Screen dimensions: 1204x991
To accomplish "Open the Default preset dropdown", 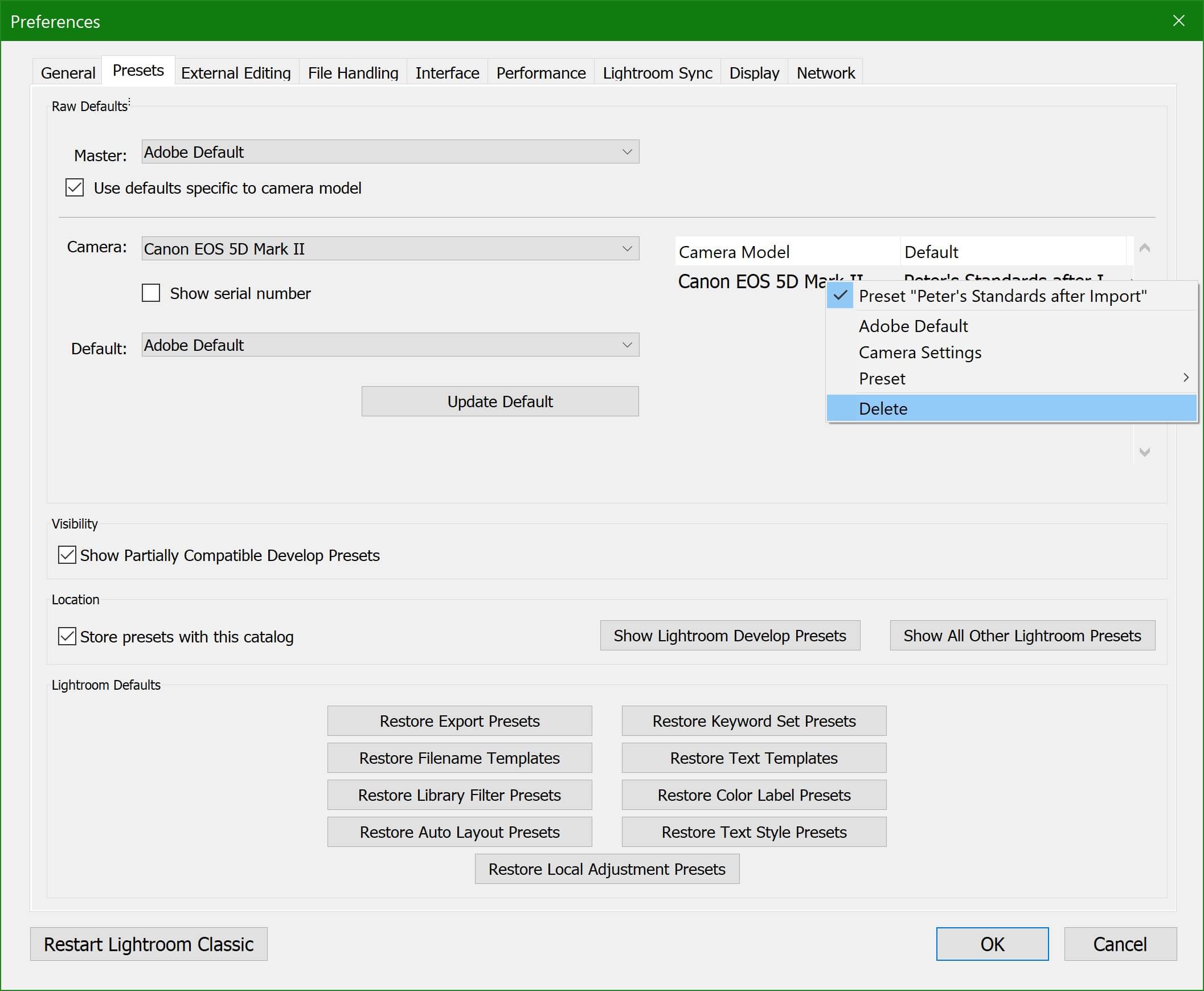I will (390, 345).
